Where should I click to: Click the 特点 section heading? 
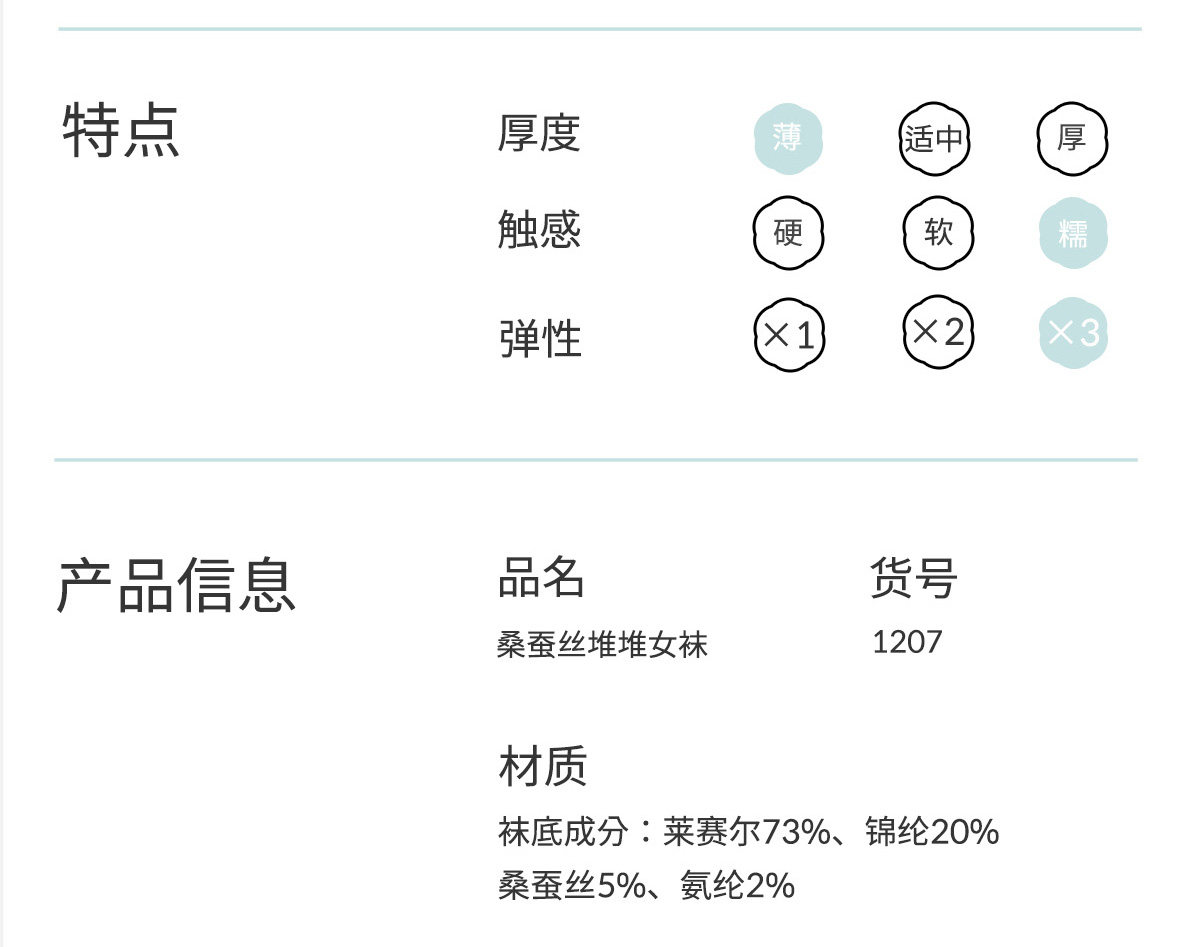[121, 131]
